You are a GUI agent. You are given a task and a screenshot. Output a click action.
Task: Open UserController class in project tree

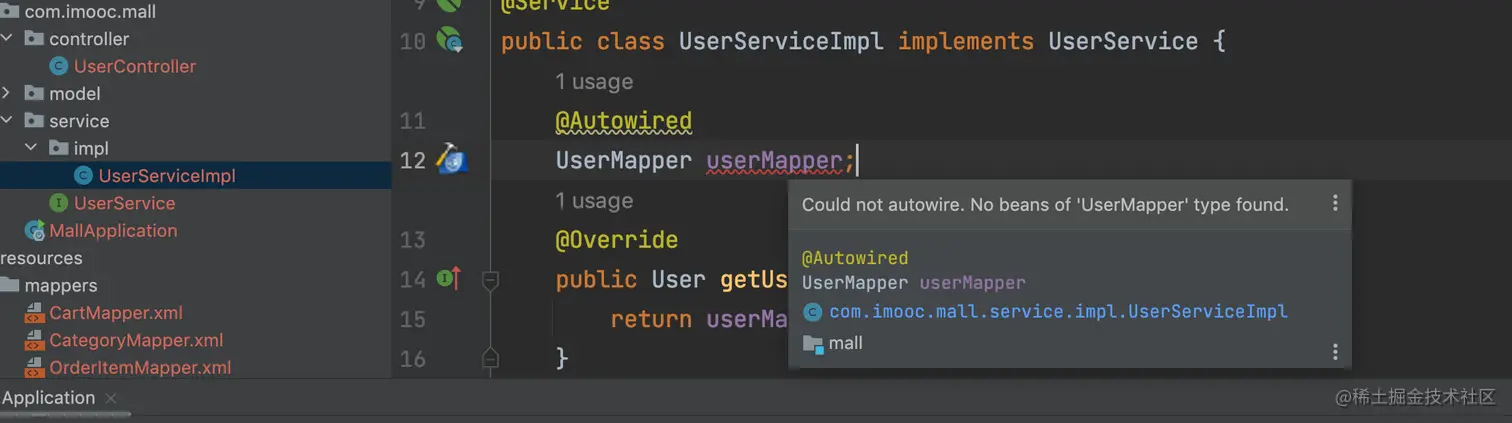pos(135,66)
